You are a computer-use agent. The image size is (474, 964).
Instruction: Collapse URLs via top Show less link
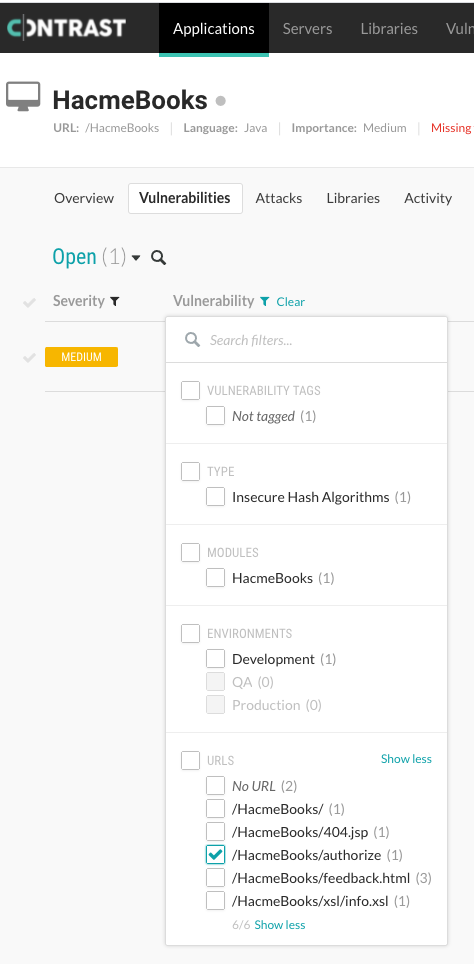coord(406,759)
